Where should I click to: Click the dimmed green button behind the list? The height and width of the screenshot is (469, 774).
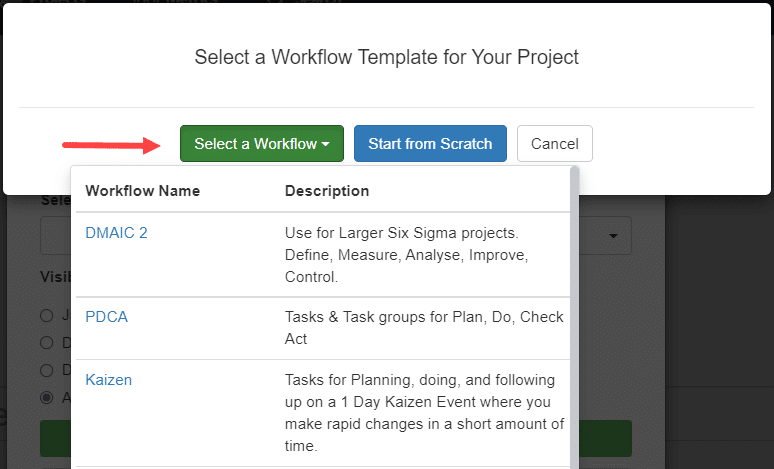tap(603, 439)
